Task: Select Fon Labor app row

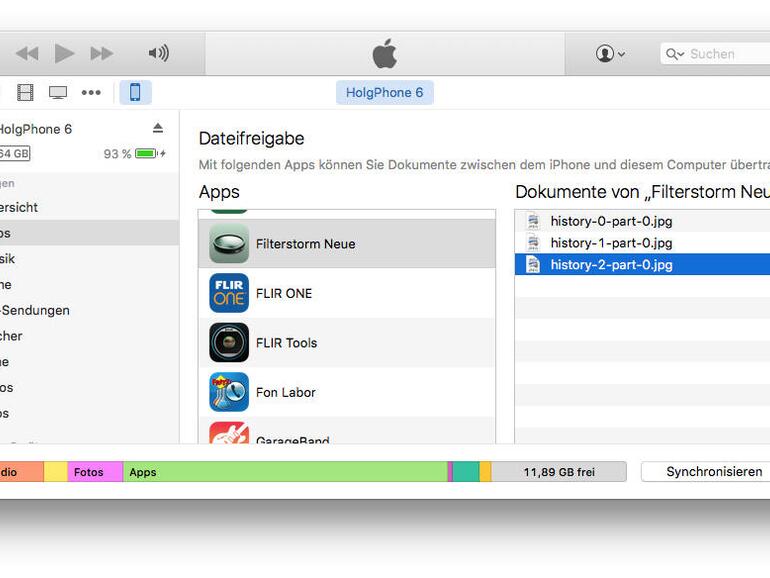Action: tap(347, 392)
